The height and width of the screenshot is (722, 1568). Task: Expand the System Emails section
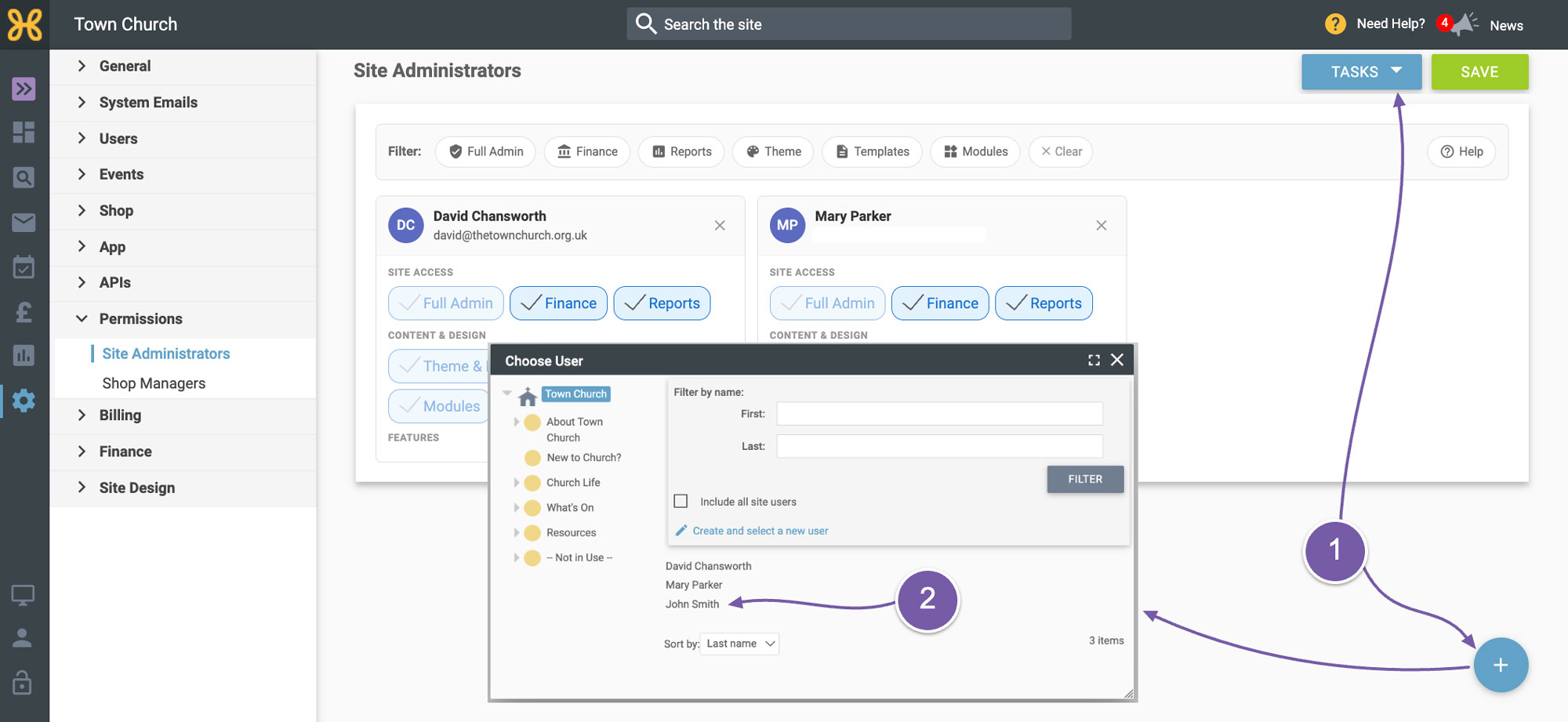(x=183, y=103)
